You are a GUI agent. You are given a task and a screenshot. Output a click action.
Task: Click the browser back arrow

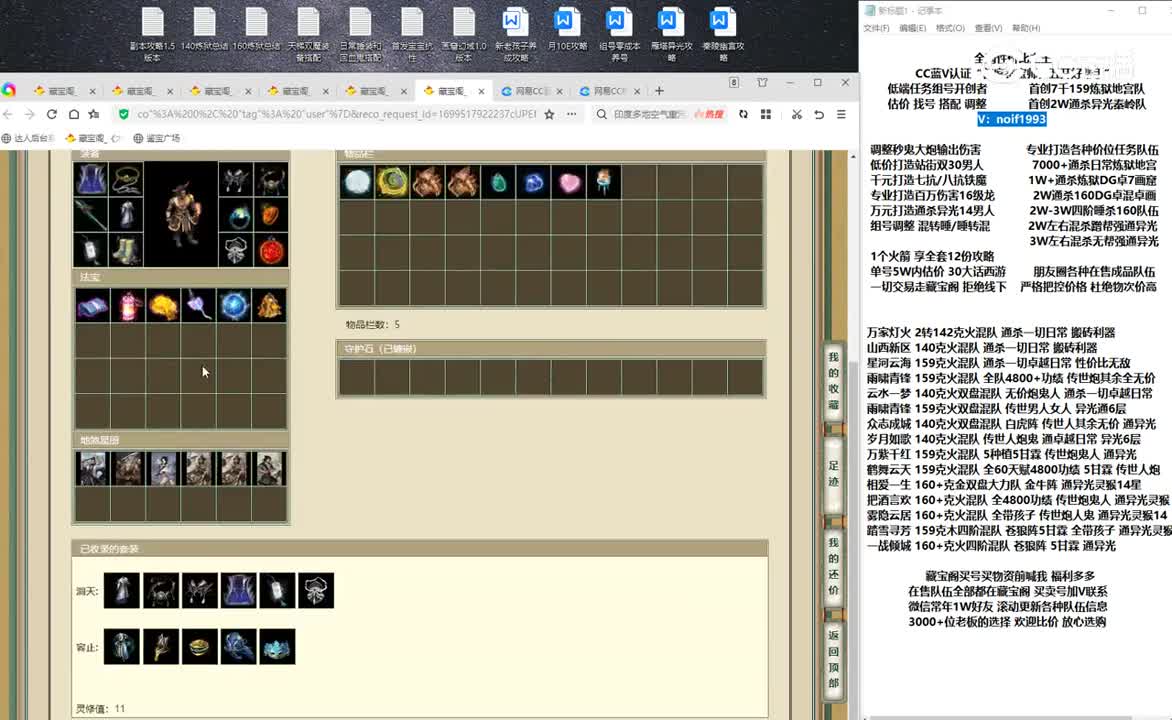(x=8, y=114)
